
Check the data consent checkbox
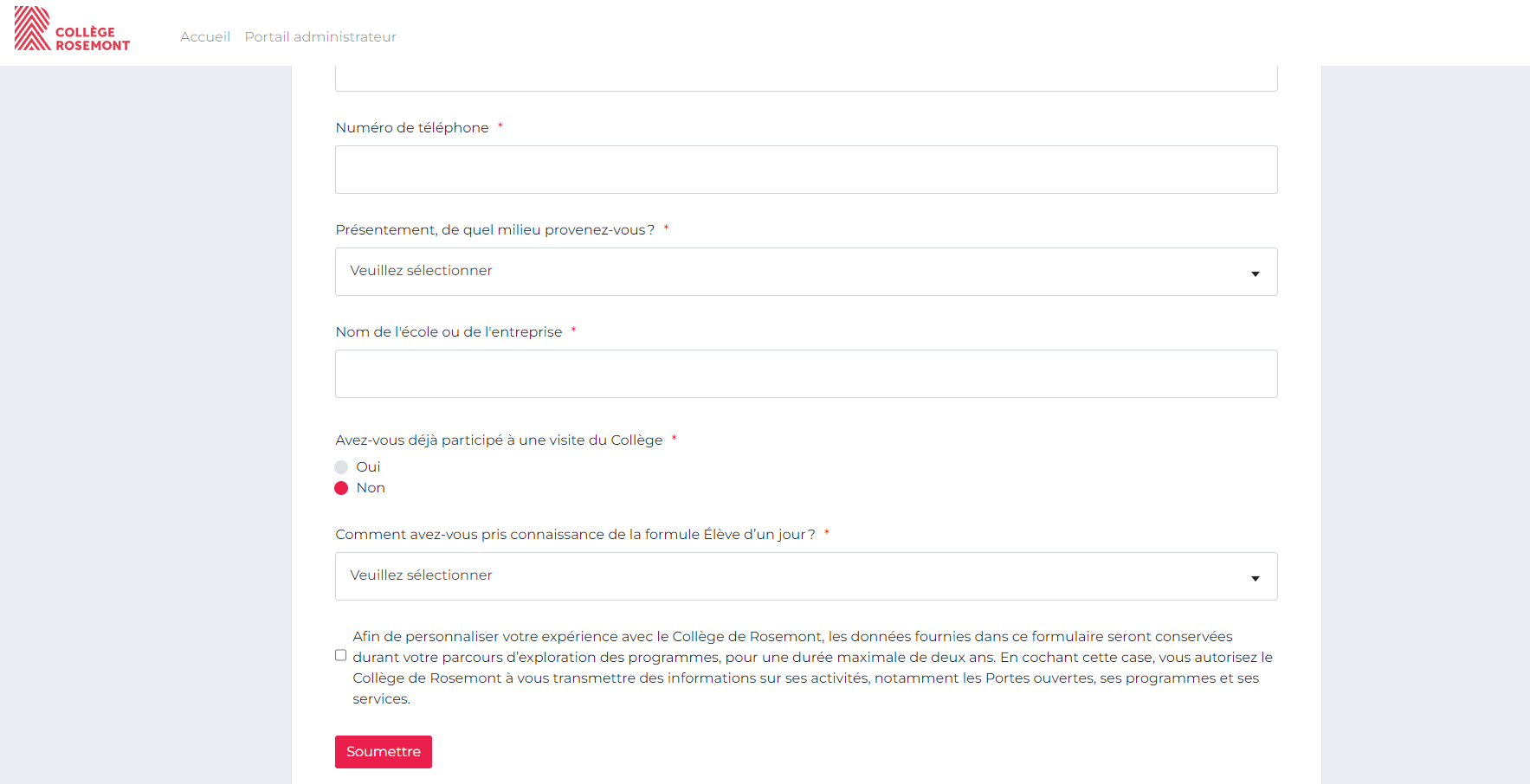click(x=341, y=655)
